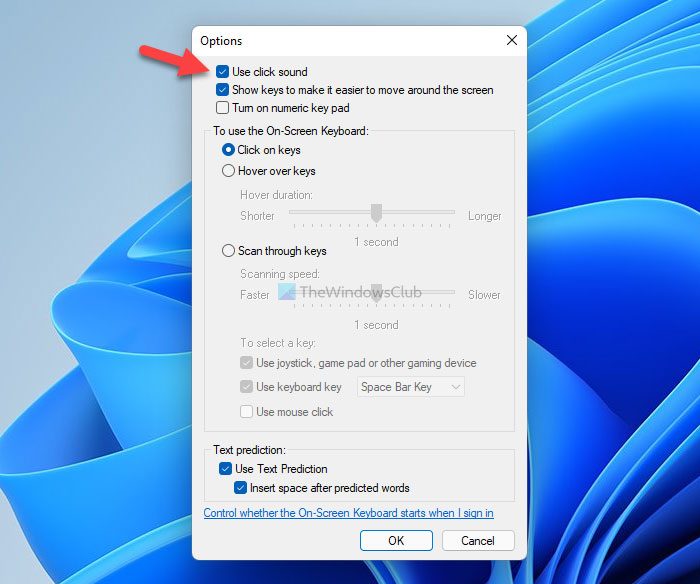Screen dimensions: 700x584
Task: Click the Scanning speed slider track
Action: pos(371,292)
